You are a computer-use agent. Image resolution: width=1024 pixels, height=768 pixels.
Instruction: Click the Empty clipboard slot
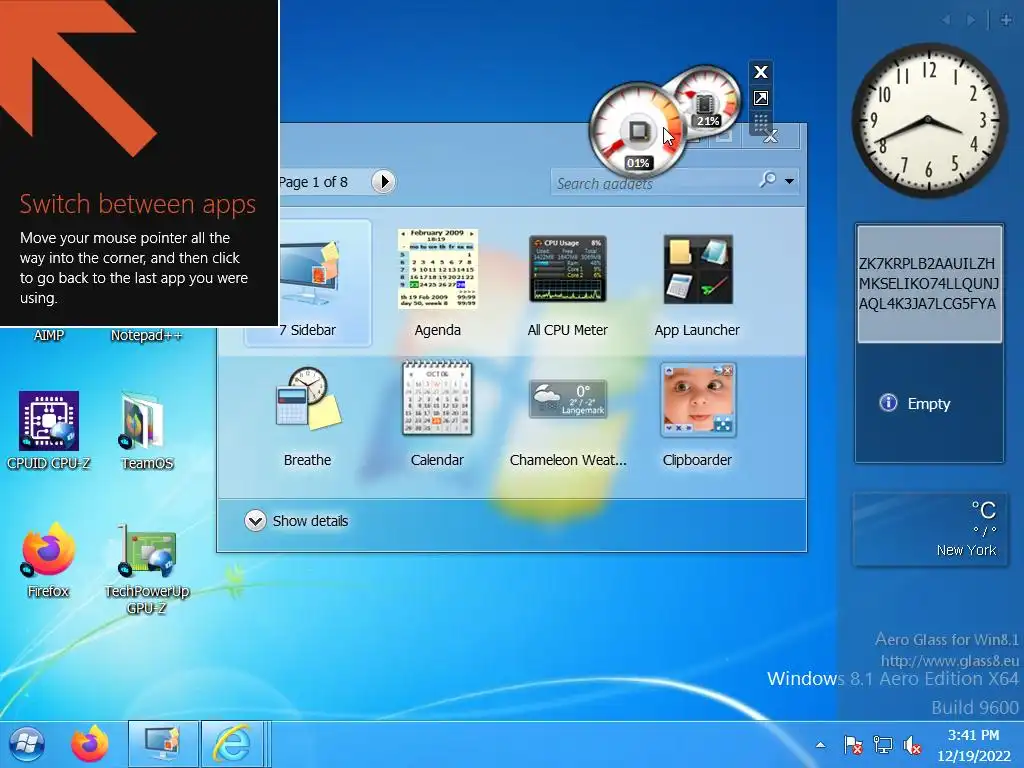point(929,404)
